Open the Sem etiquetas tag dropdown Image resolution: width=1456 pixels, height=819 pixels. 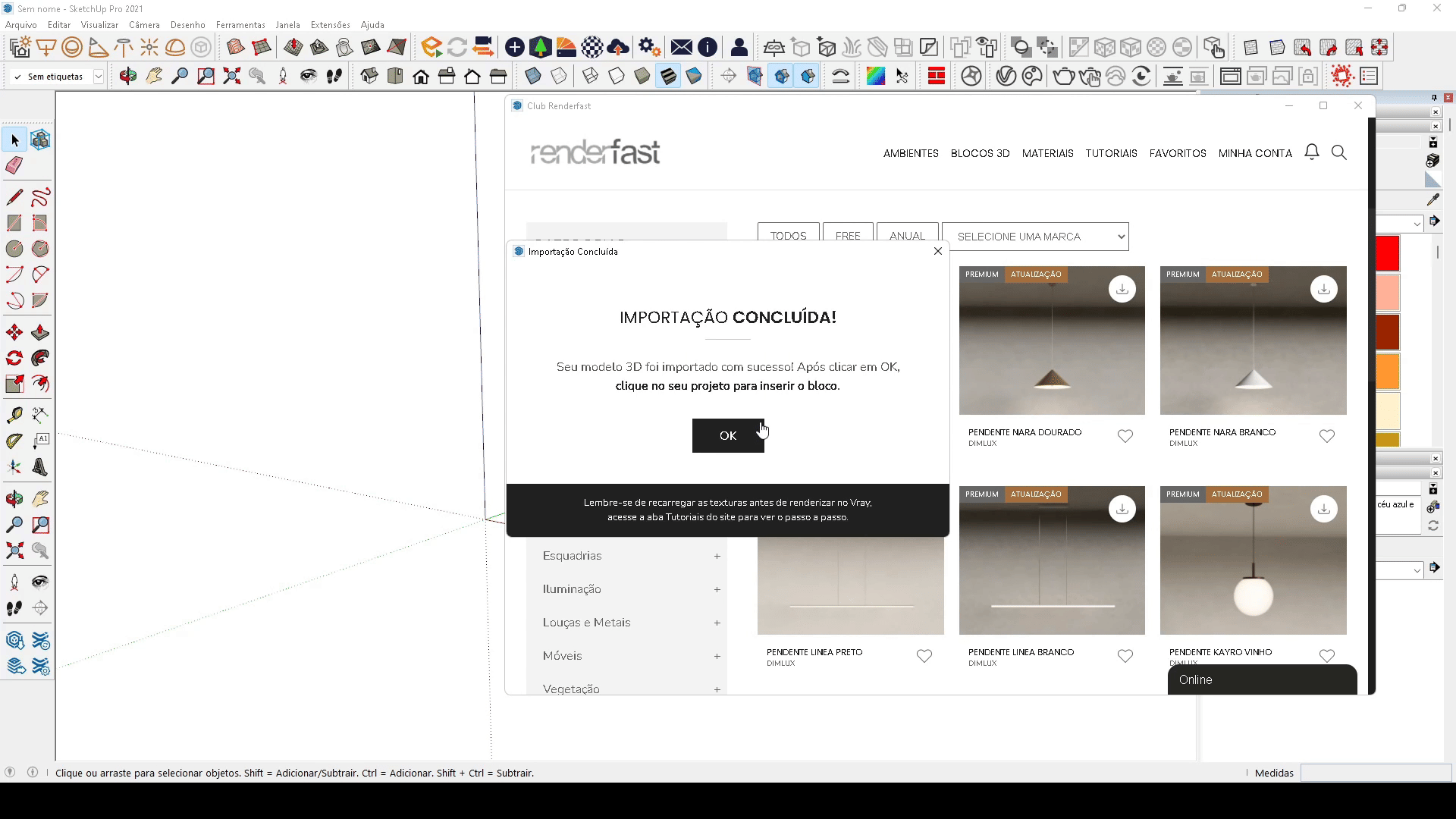coord(98,77)
